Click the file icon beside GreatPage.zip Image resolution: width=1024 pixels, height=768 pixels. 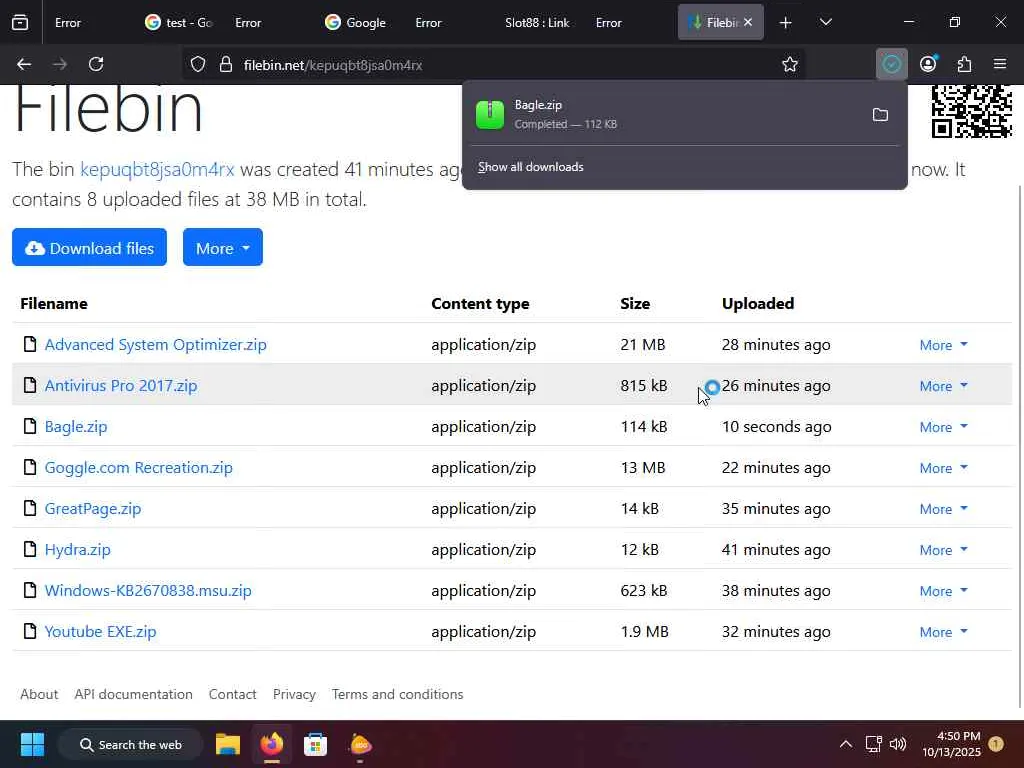[29, 508]
